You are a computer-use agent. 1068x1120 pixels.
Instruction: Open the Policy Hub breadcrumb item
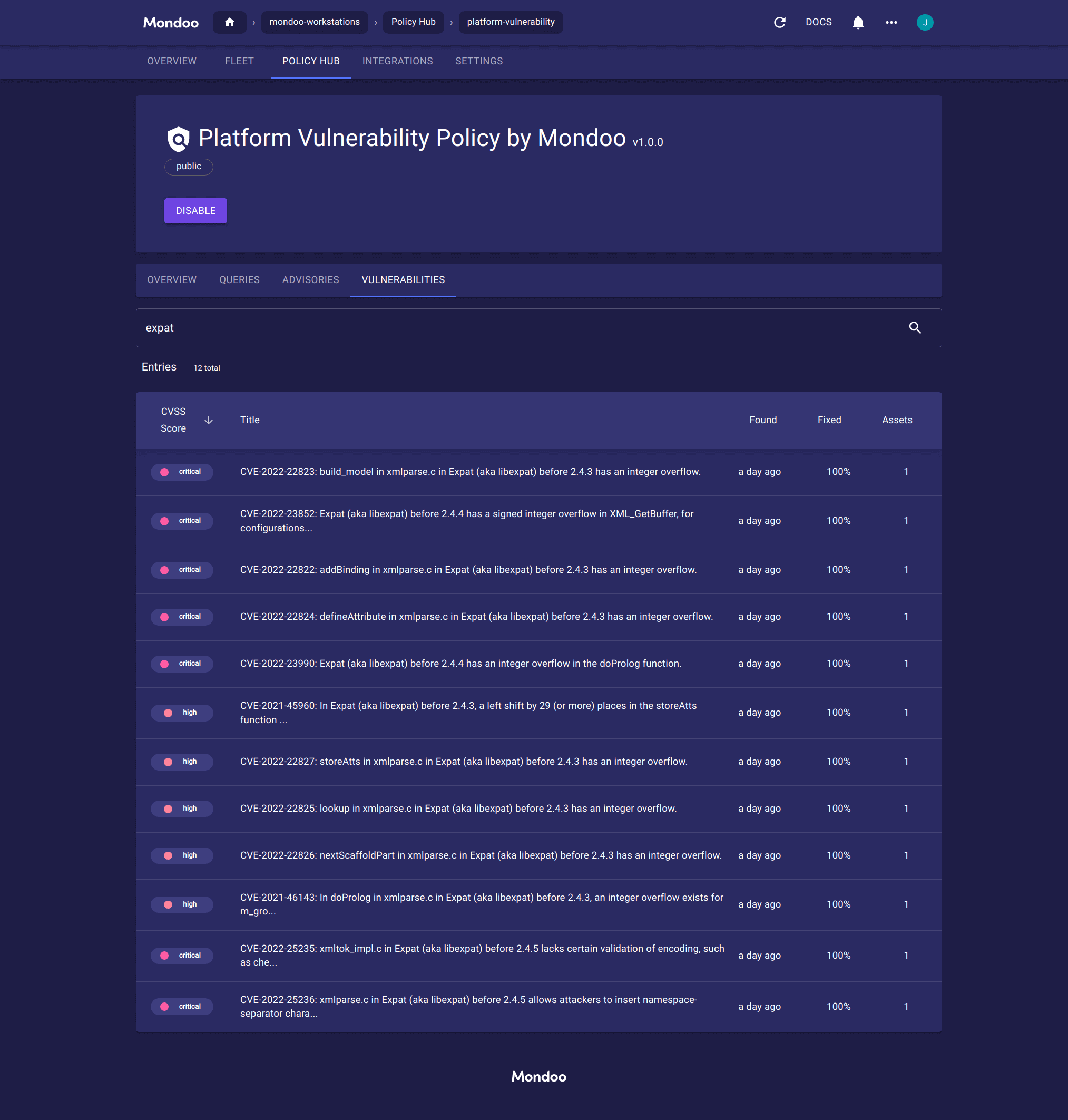[413, 22]
